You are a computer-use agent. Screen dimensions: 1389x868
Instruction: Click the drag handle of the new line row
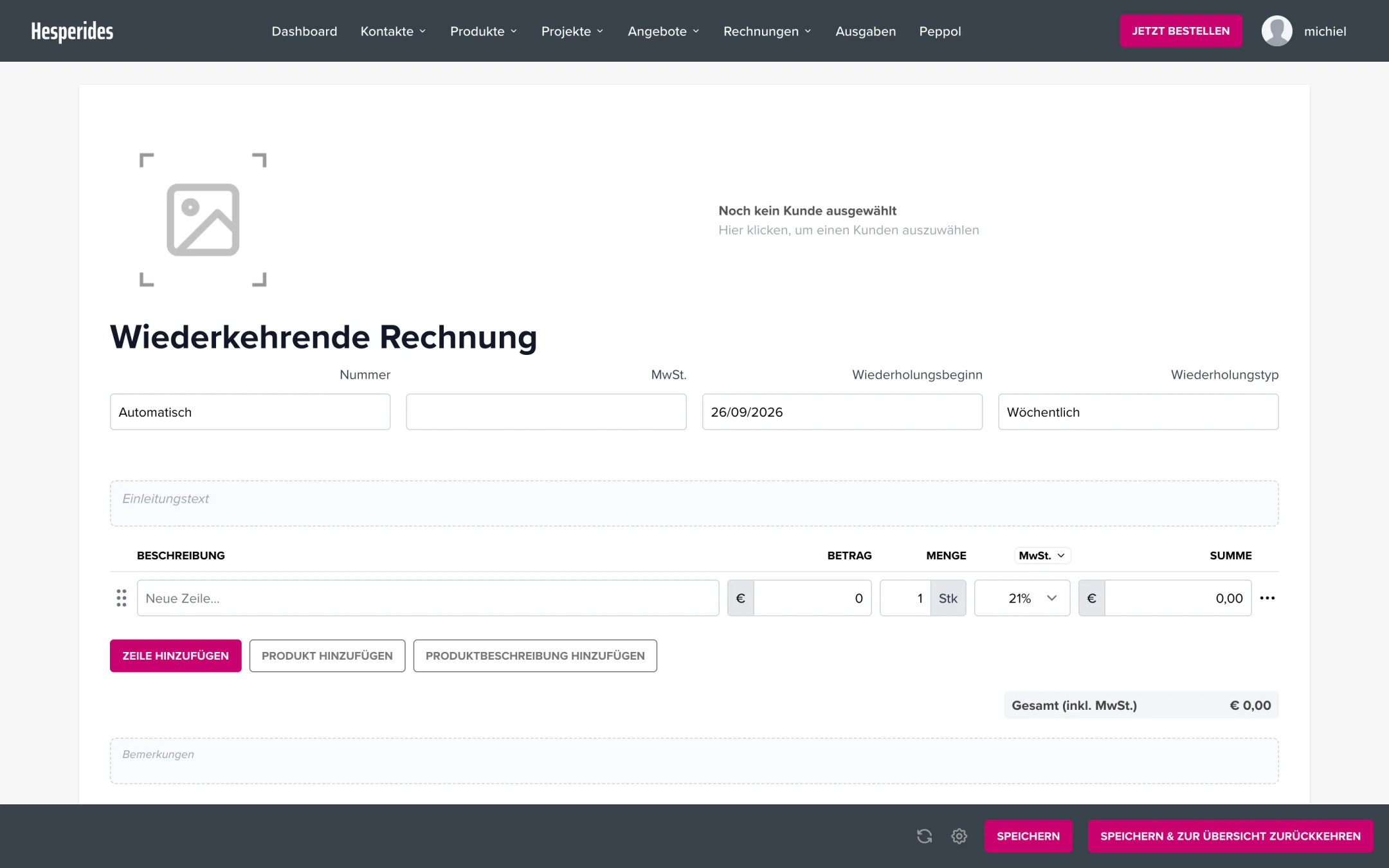(x=122, y=598)
